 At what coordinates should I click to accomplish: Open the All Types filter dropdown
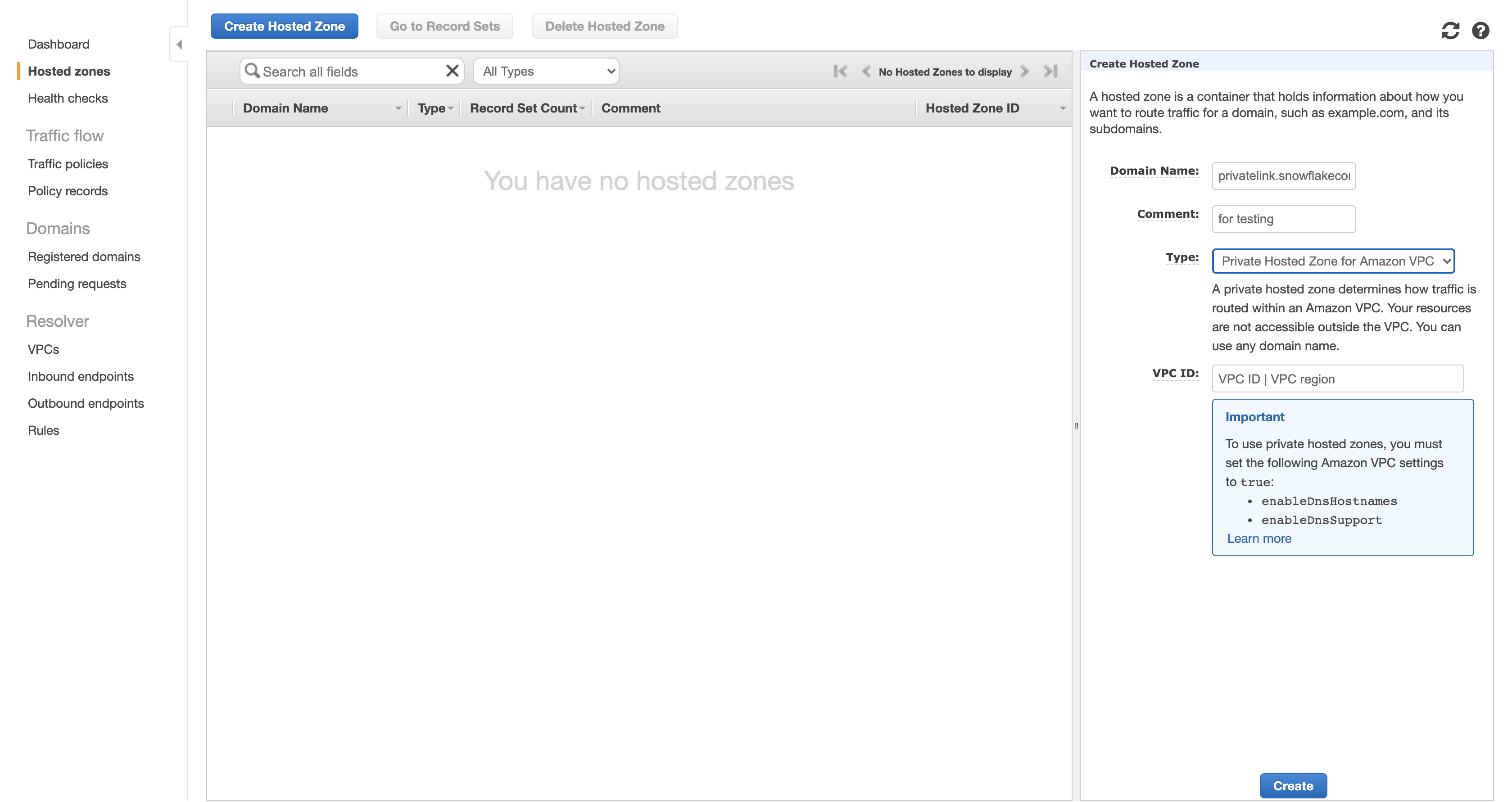coord(547,71)
